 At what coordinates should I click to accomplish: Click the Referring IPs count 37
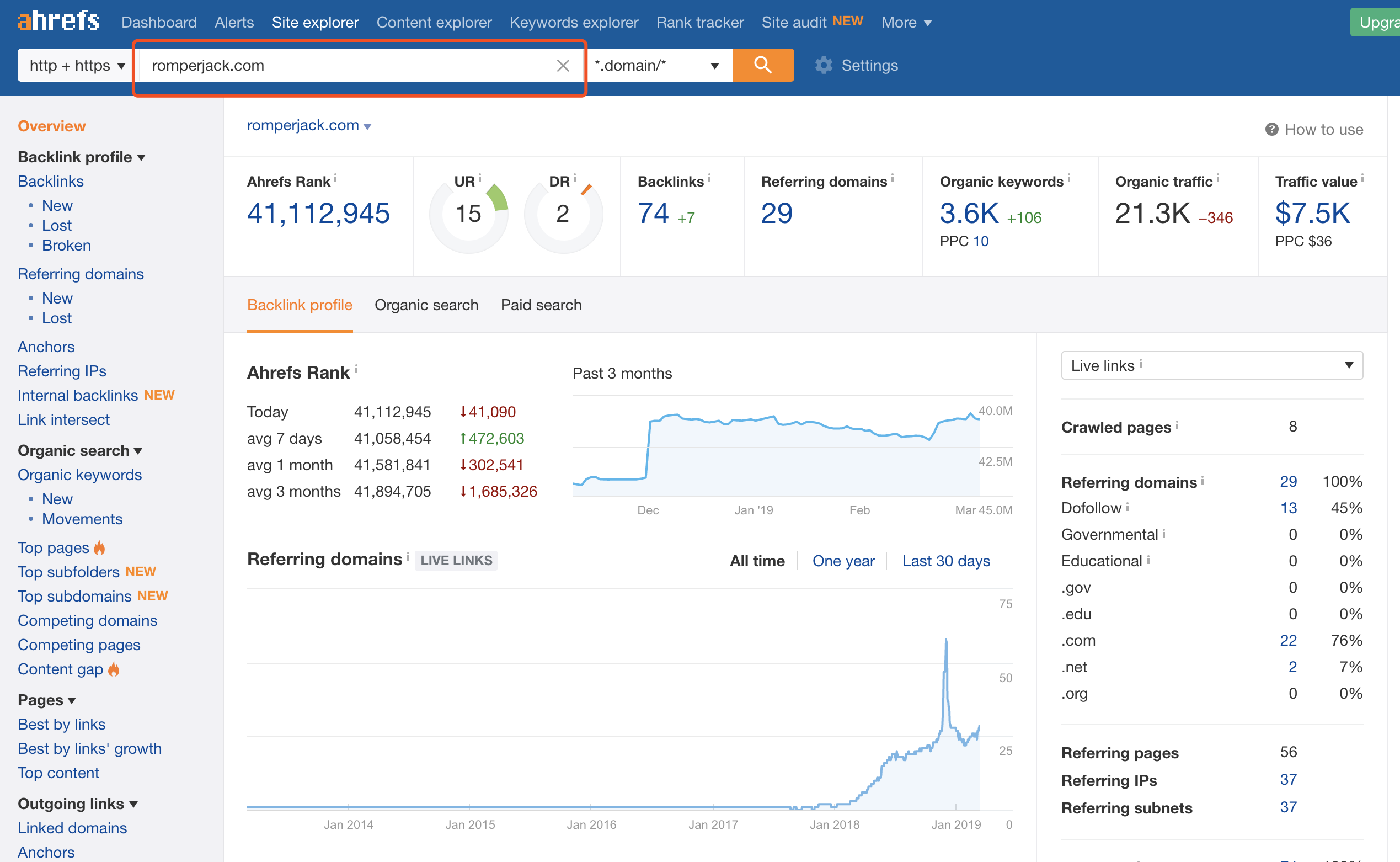1289,779
